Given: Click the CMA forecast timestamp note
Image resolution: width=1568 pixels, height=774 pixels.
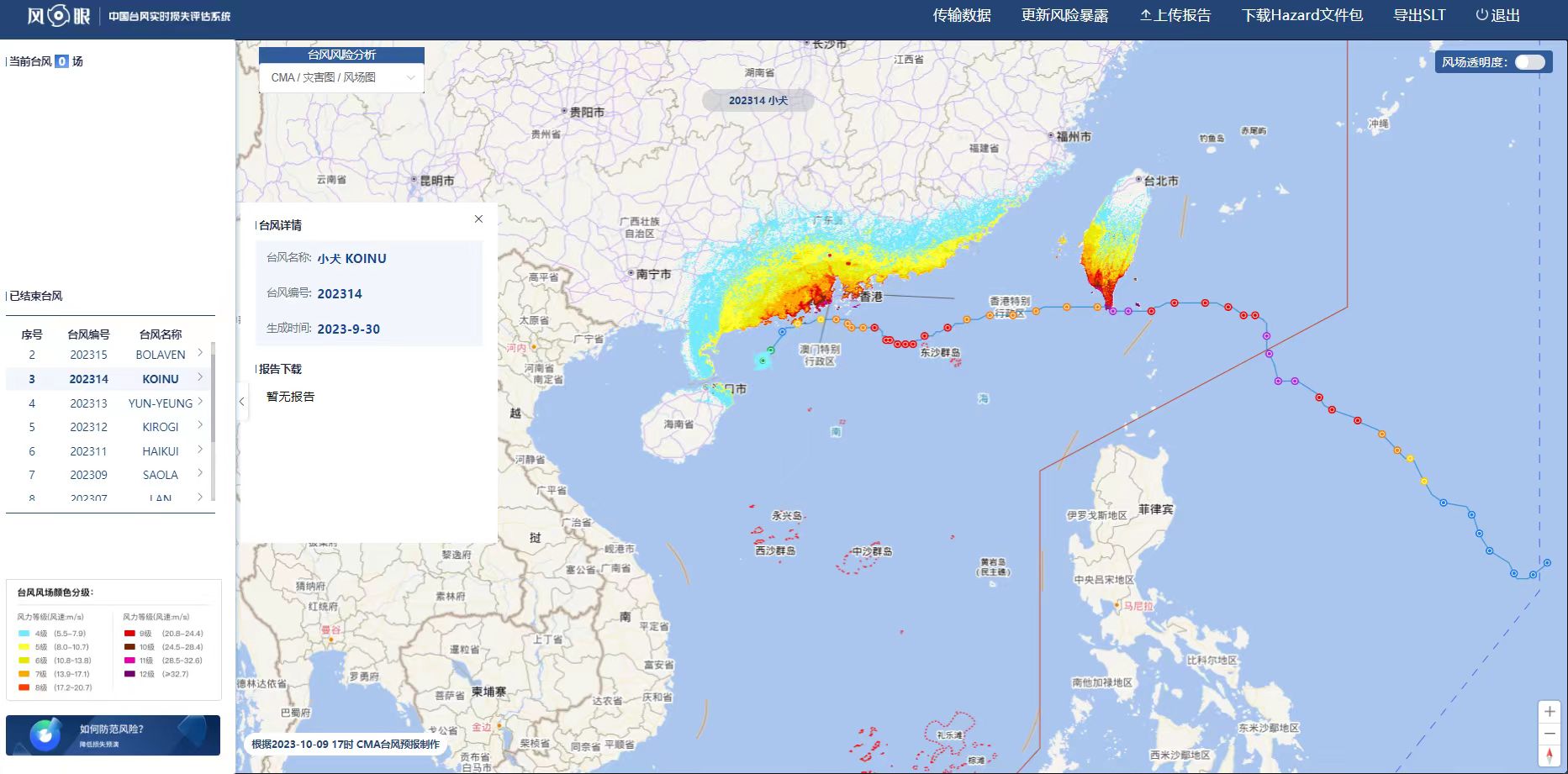Looking at the screenshot, I should (x=346, y=745).
